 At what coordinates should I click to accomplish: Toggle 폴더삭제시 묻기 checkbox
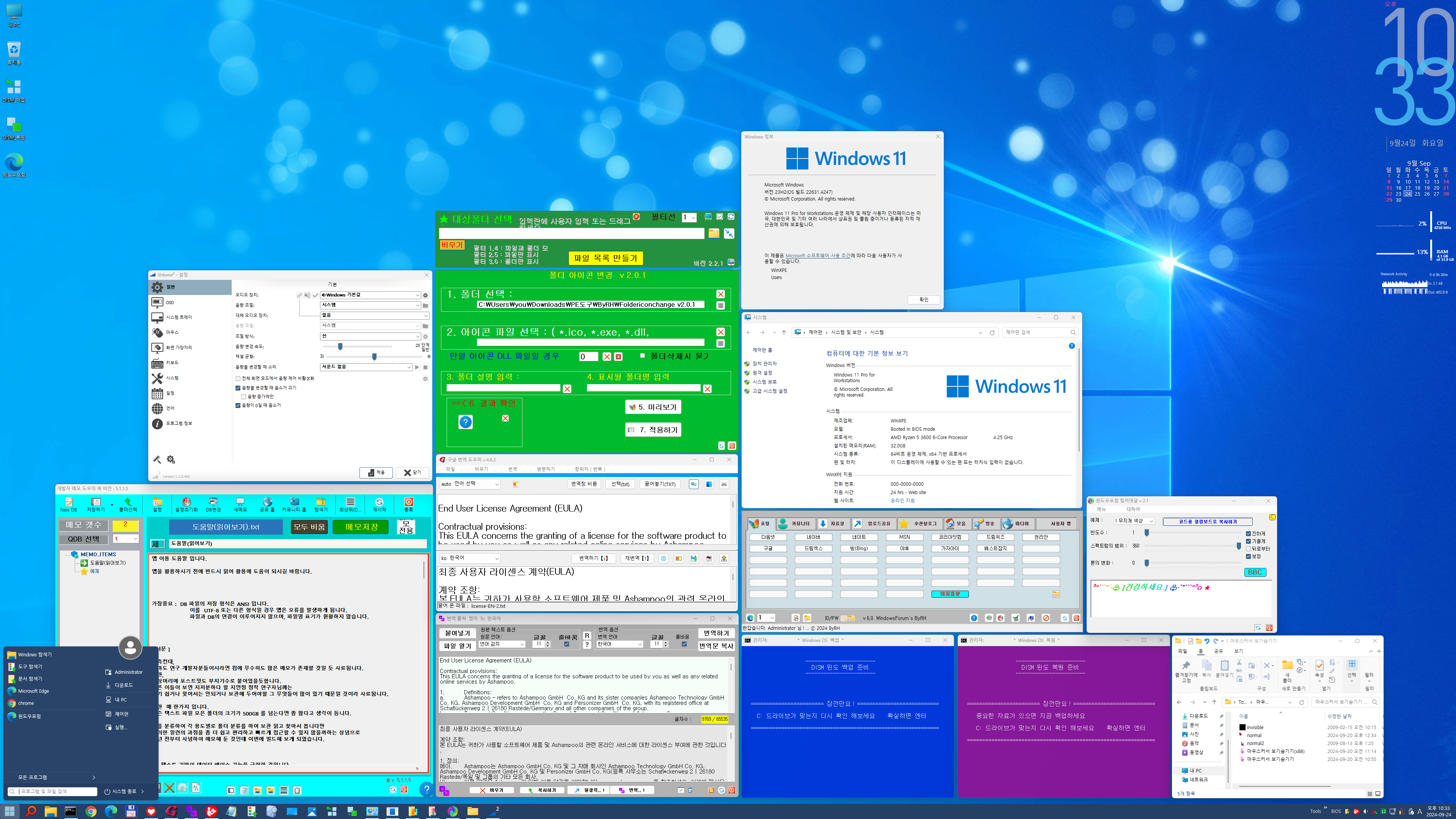coord(642,356)
